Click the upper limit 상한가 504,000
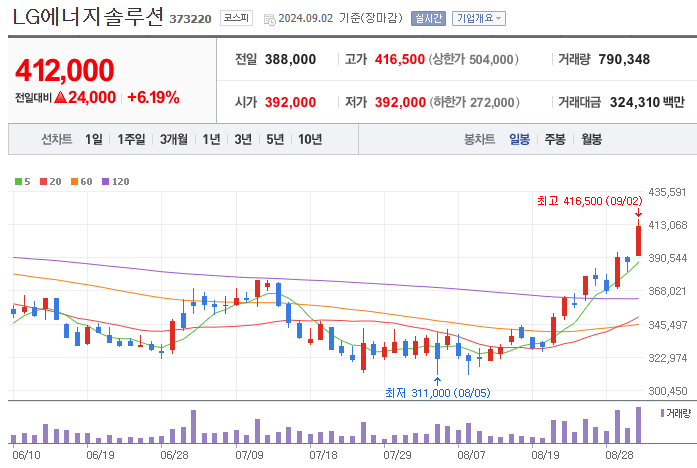Viewport: 697px width, 468px height. coord(473,59)
